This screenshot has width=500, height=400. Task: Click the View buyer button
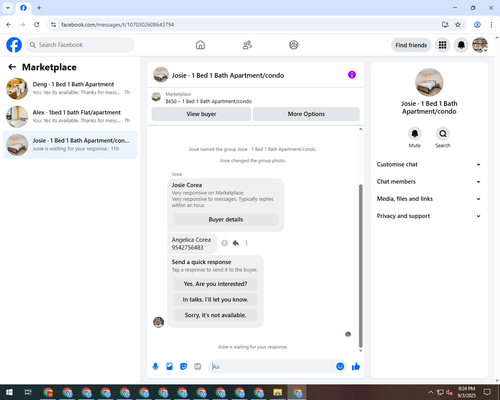(201, 114)
